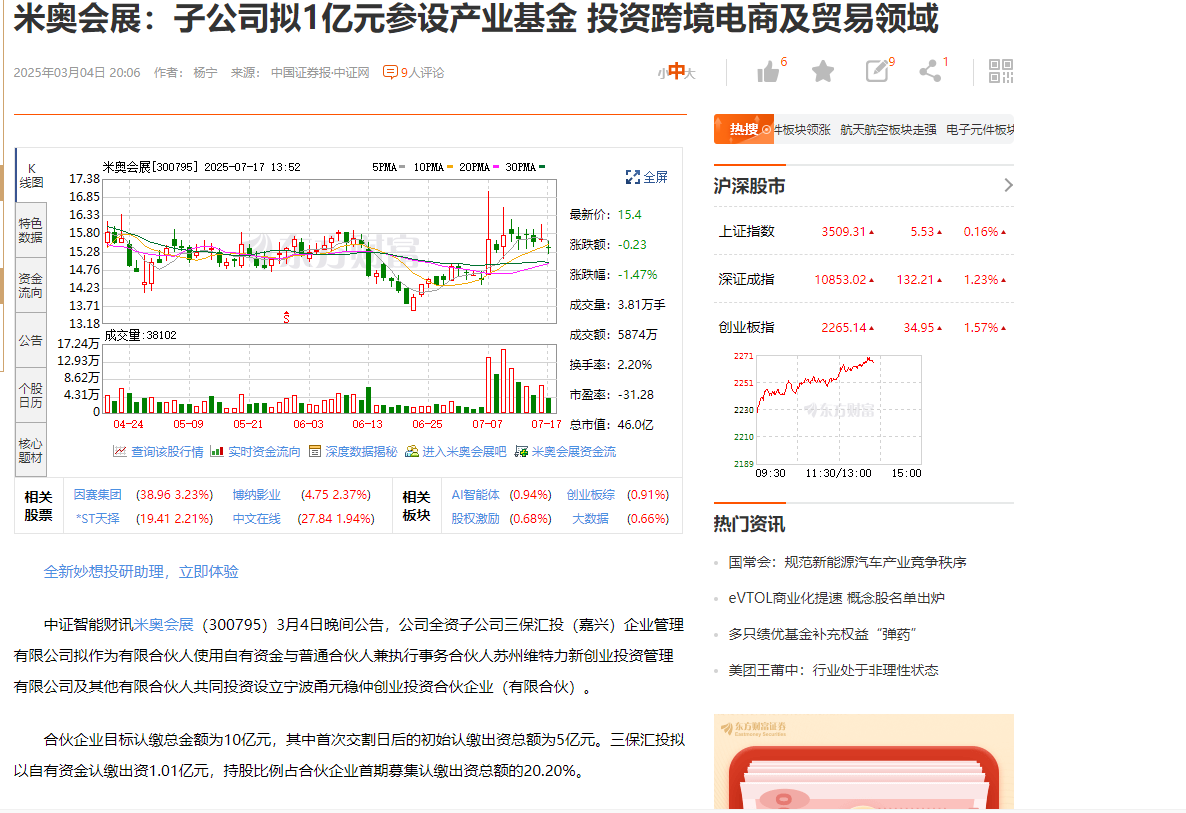Click the fullscreen 全屏 icon on chart
Image resolution: width=1186 pixels, height=813 pixels.
tap(632, 177)
